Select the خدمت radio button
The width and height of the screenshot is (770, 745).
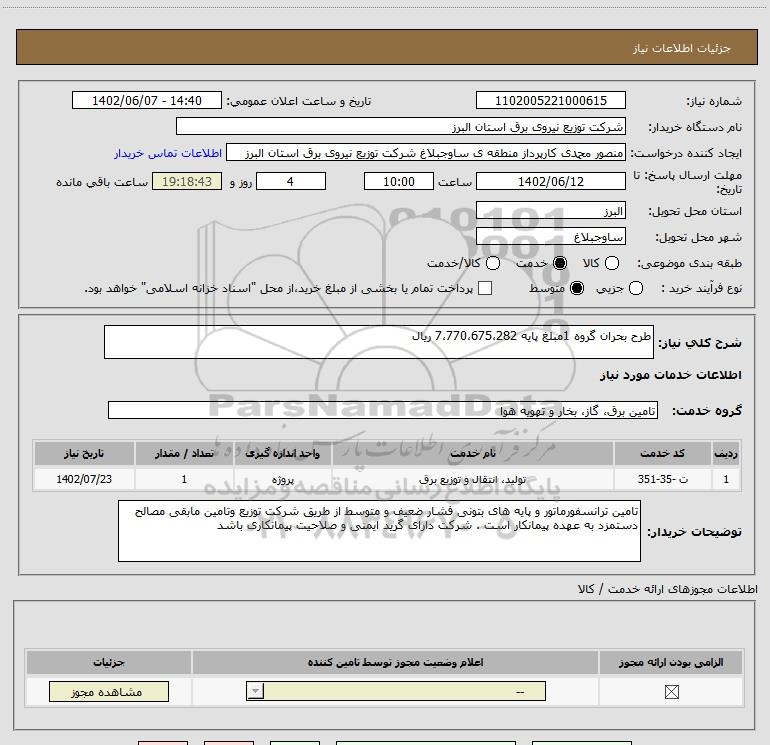coord(559,263)
